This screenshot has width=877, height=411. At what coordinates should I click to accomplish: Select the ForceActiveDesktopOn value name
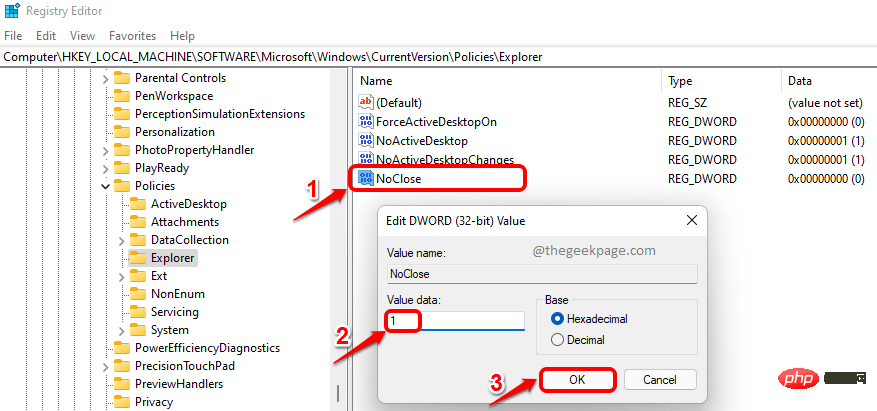click(x=436, y=121)
